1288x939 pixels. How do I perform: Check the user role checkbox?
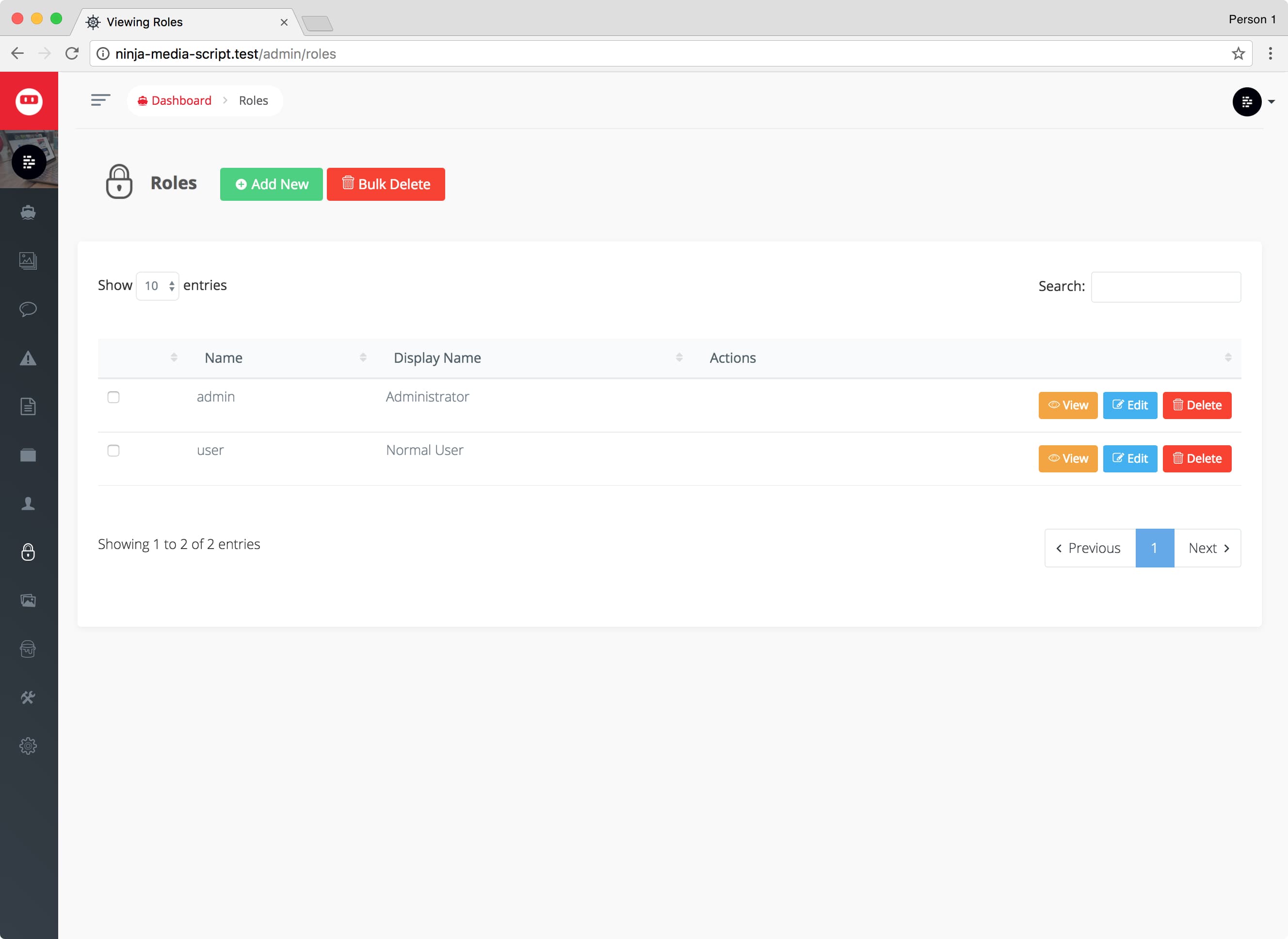pos(113,451)
